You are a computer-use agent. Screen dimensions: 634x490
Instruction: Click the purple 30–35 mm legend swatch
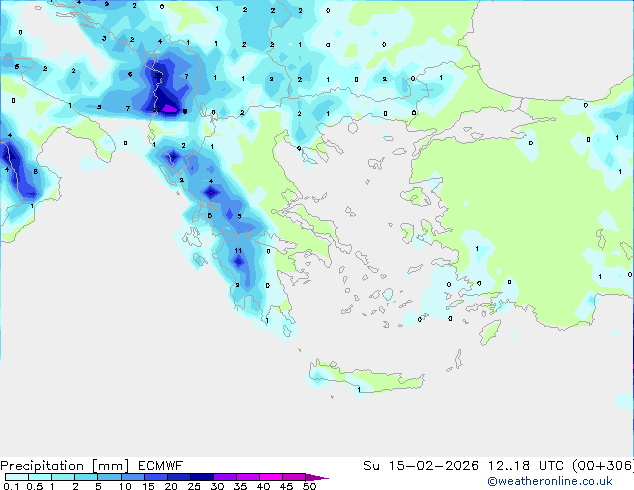pyautogui.click(x=224, y=477)
